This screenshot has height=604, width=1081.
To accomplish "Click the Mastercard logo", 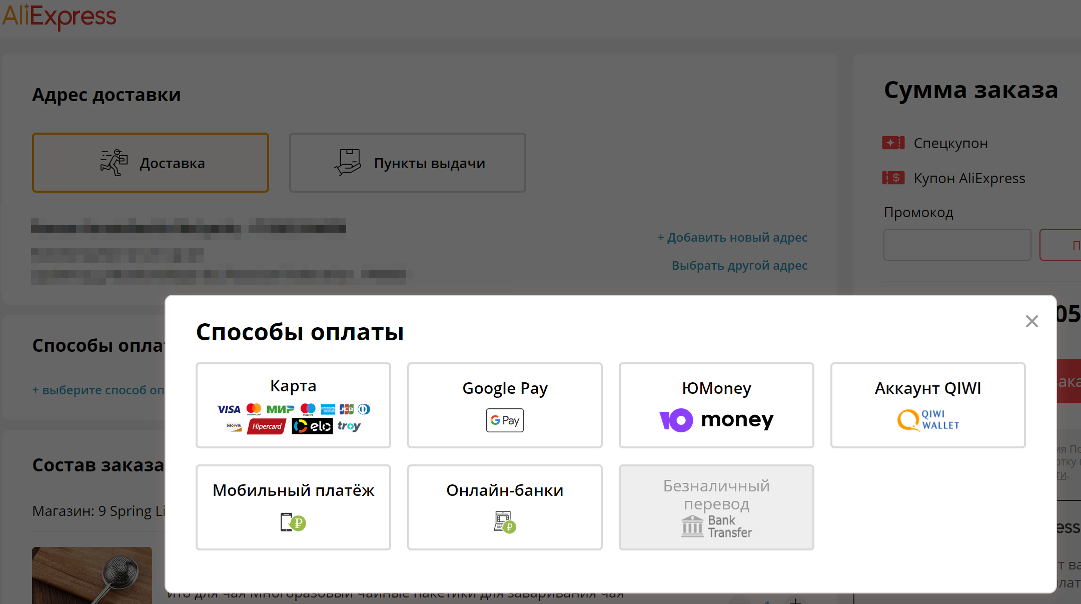I will 254,409.
